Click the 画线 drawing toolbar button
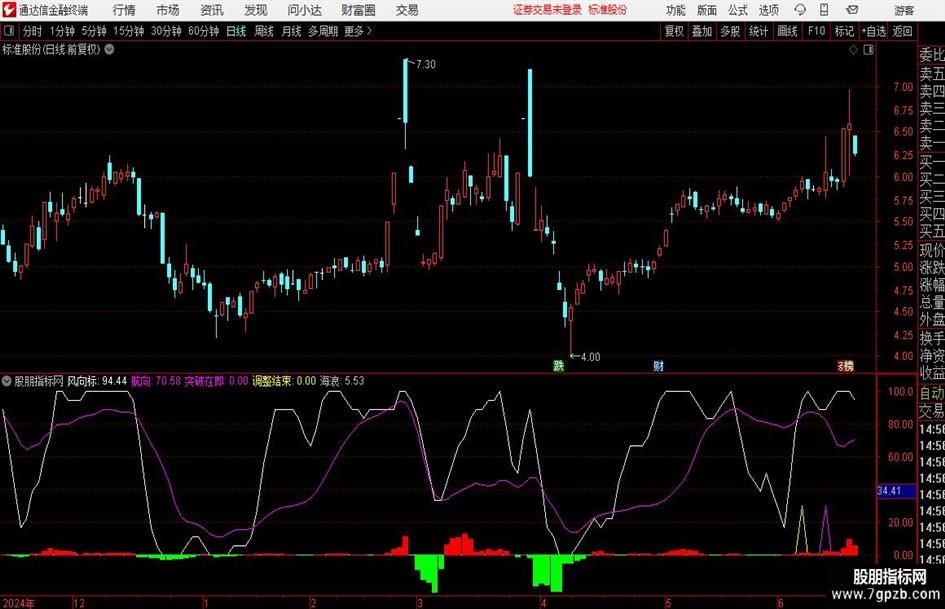The width and height of the screenshot is (945, 609). click(x=787, y=31)
